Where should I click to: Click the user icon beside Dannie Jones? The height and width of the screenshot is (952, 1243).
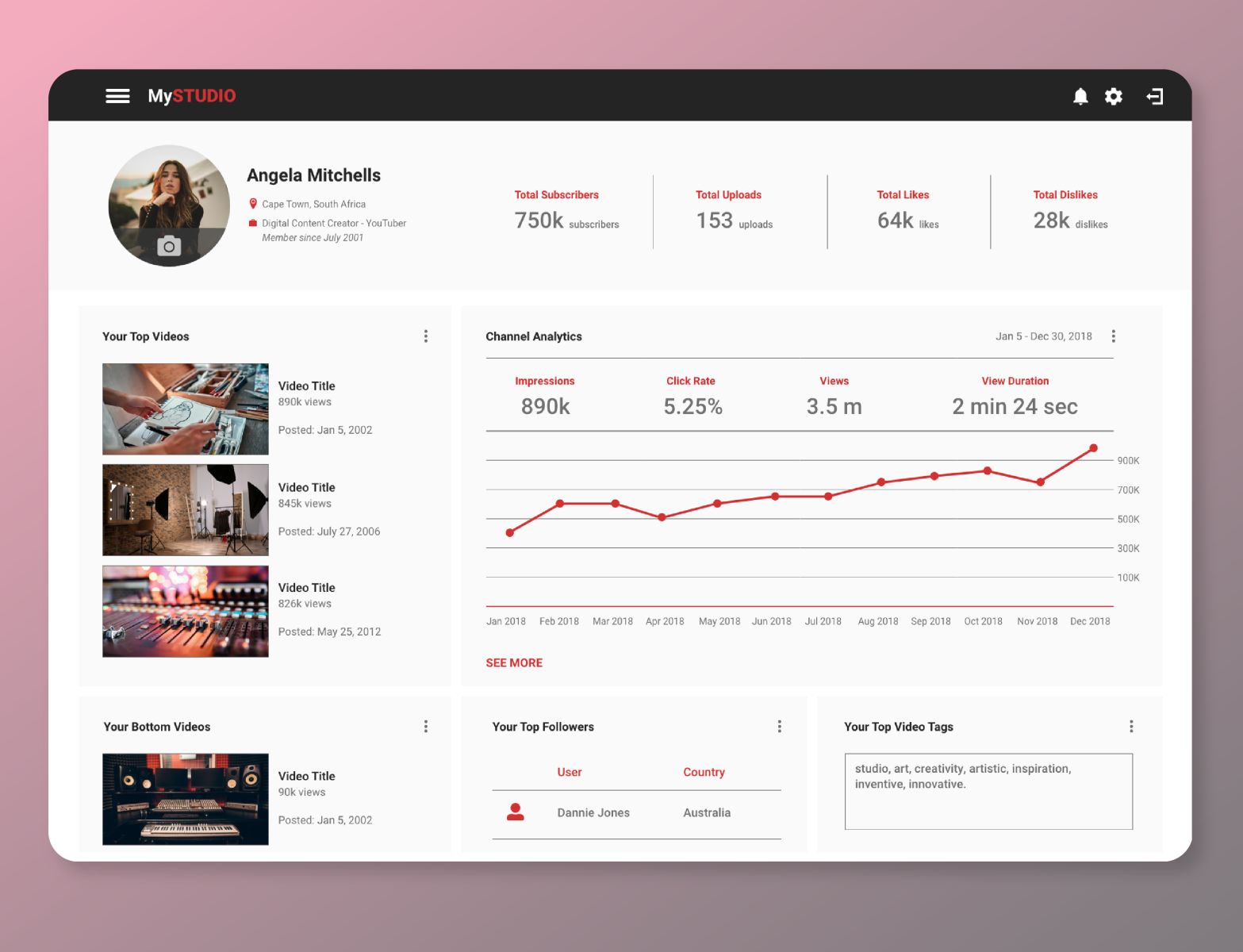[516, 812]
